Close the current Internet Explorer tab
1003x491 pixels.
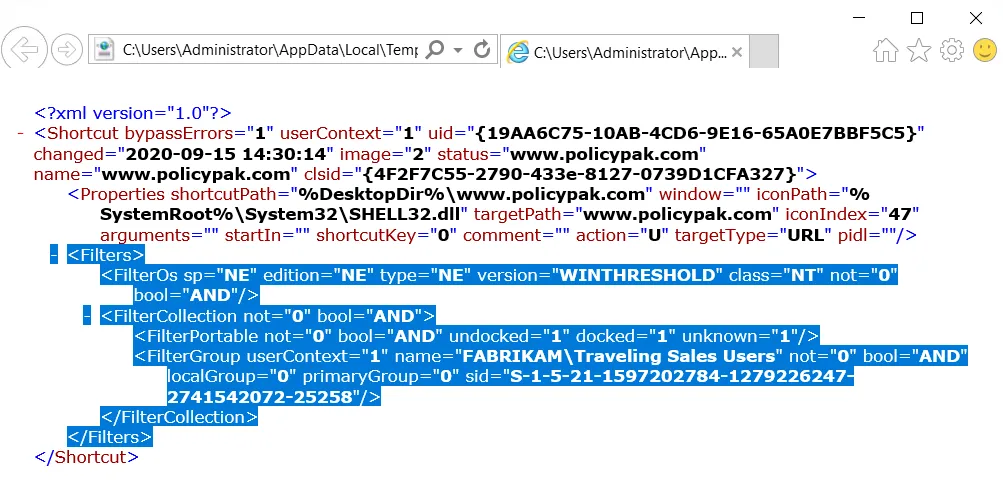click(737, 52)
